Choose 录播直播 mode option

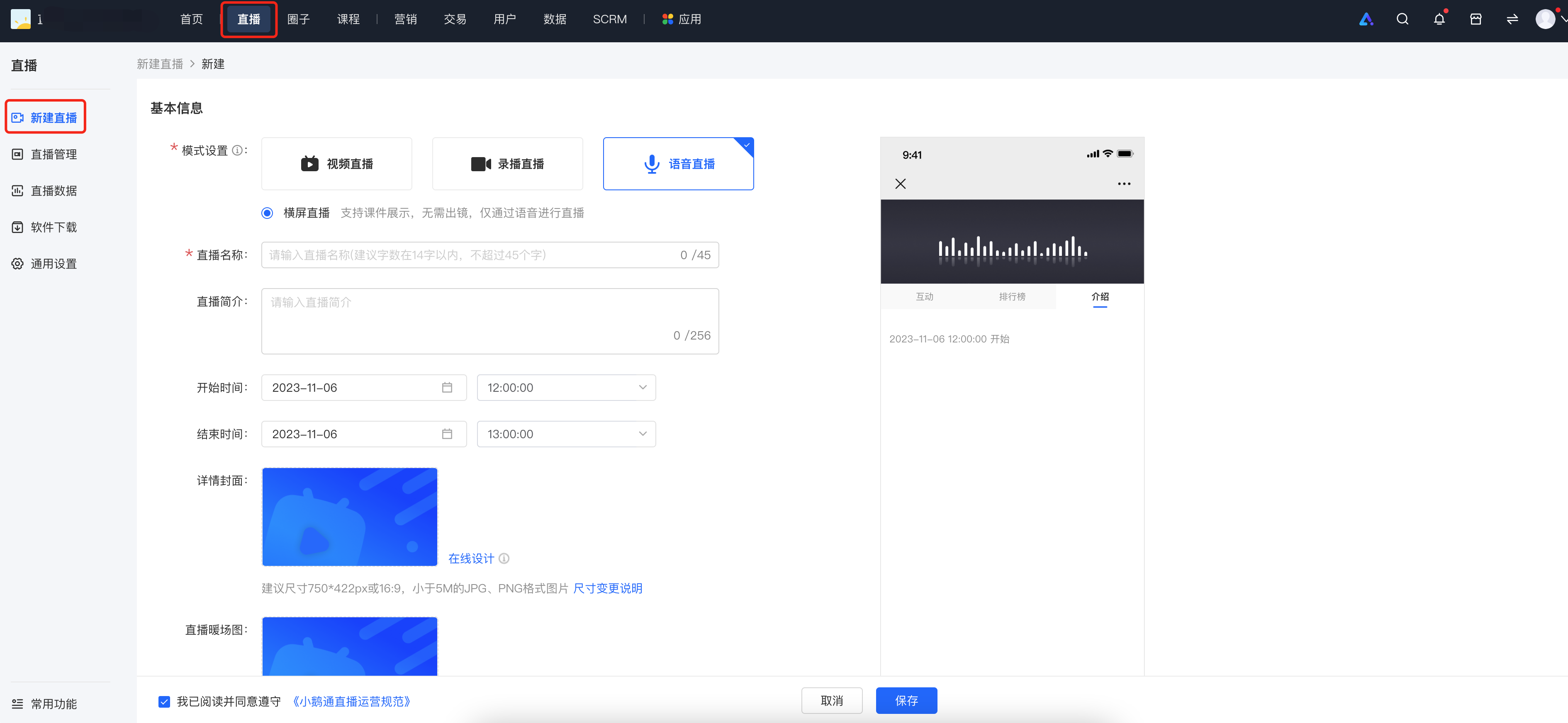pyautogui.click(x=508, y=164)
